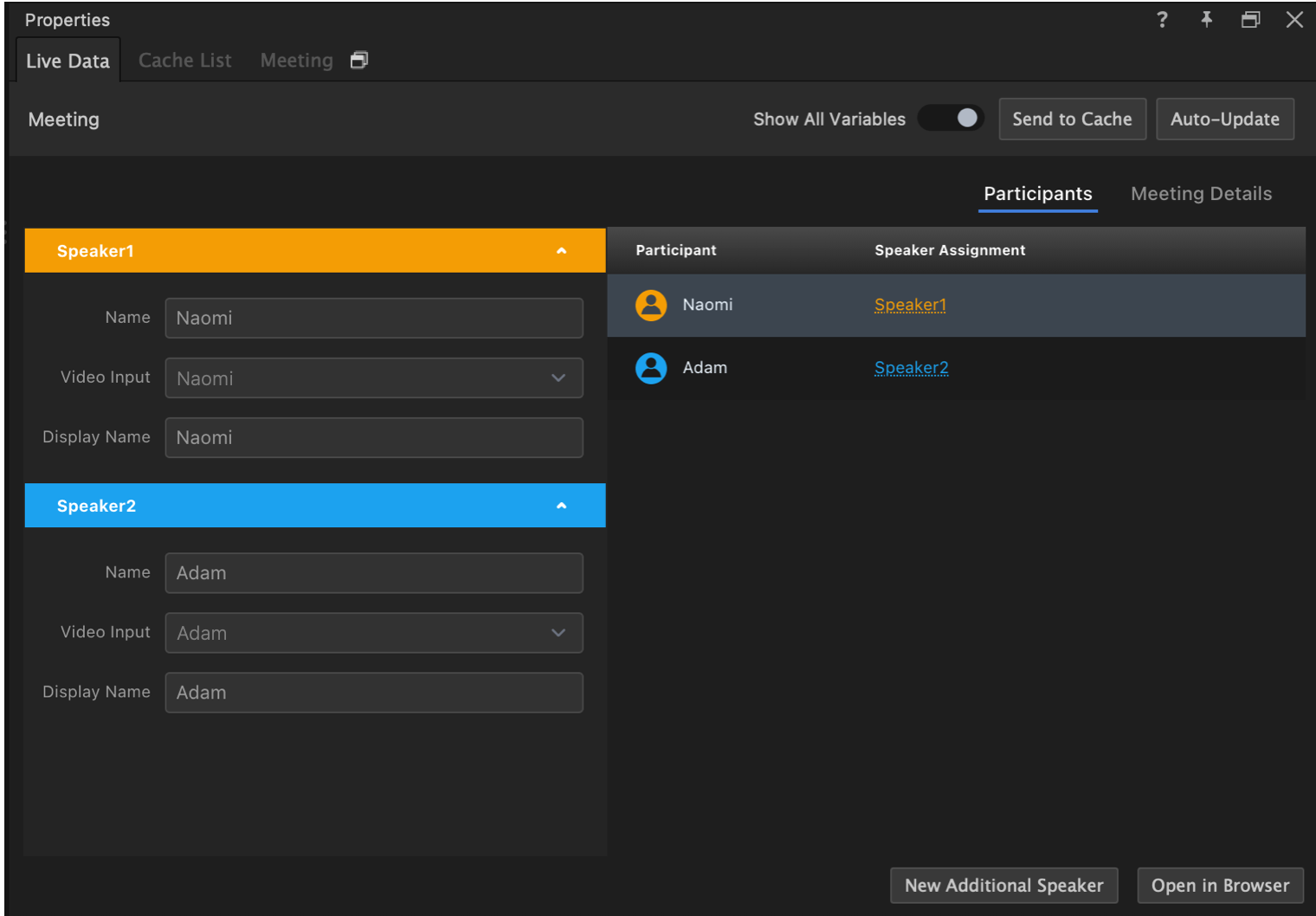Viewport: 1316px width, 916px height.
Task: Click Naomi's Display Name field
Action: (374, 437)
